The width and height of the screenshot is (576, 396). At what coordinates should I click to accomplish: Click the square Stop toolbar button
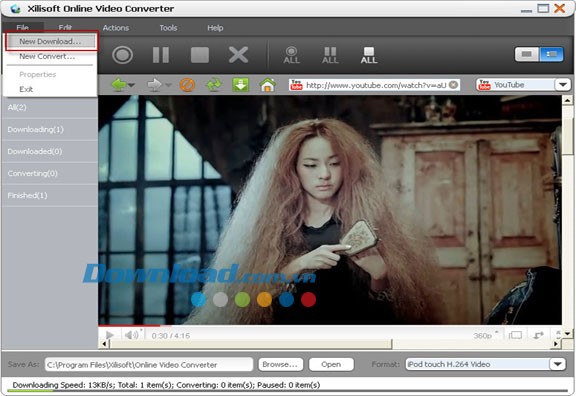pos(200,55)
